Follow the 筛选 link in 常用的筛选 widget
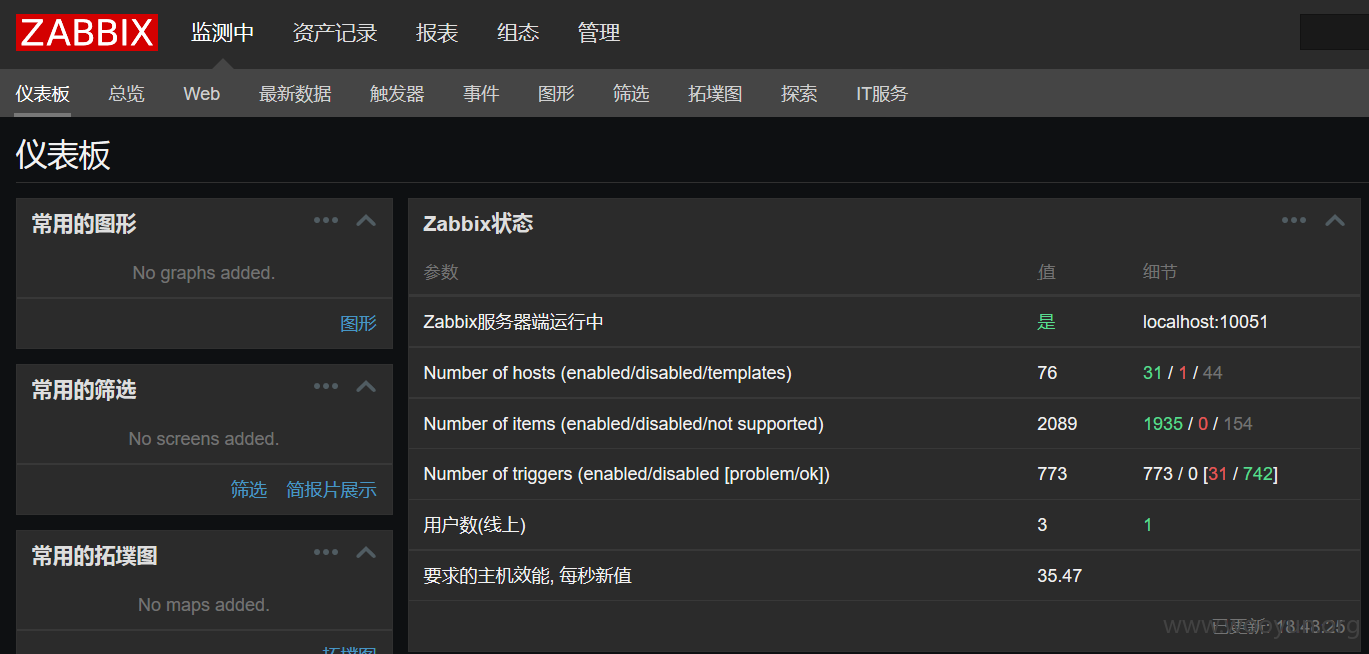1369x654 pixels. point(249,489)
